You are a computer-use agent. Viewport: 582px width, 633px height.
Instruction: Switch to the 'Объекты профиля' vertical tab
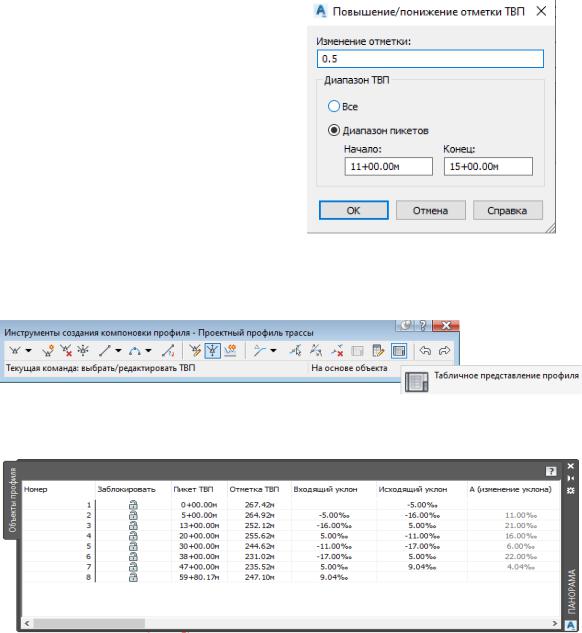pyautogui.click(x=13, y=499)
